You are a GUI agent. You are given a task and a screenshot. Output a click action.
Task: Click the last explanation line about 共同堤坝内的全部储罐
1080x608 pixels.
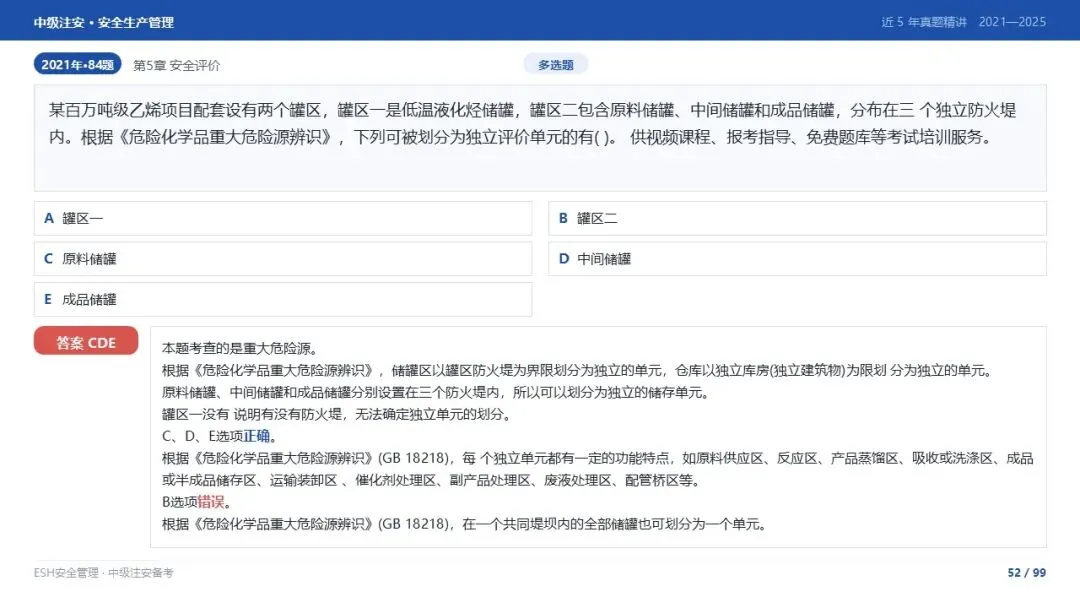464,524
